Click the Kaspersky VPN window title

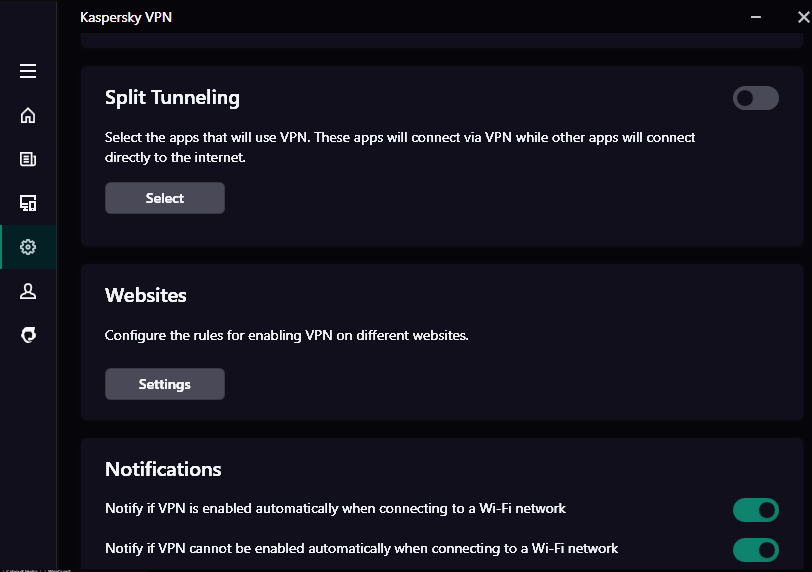click(x=126, y=17)
